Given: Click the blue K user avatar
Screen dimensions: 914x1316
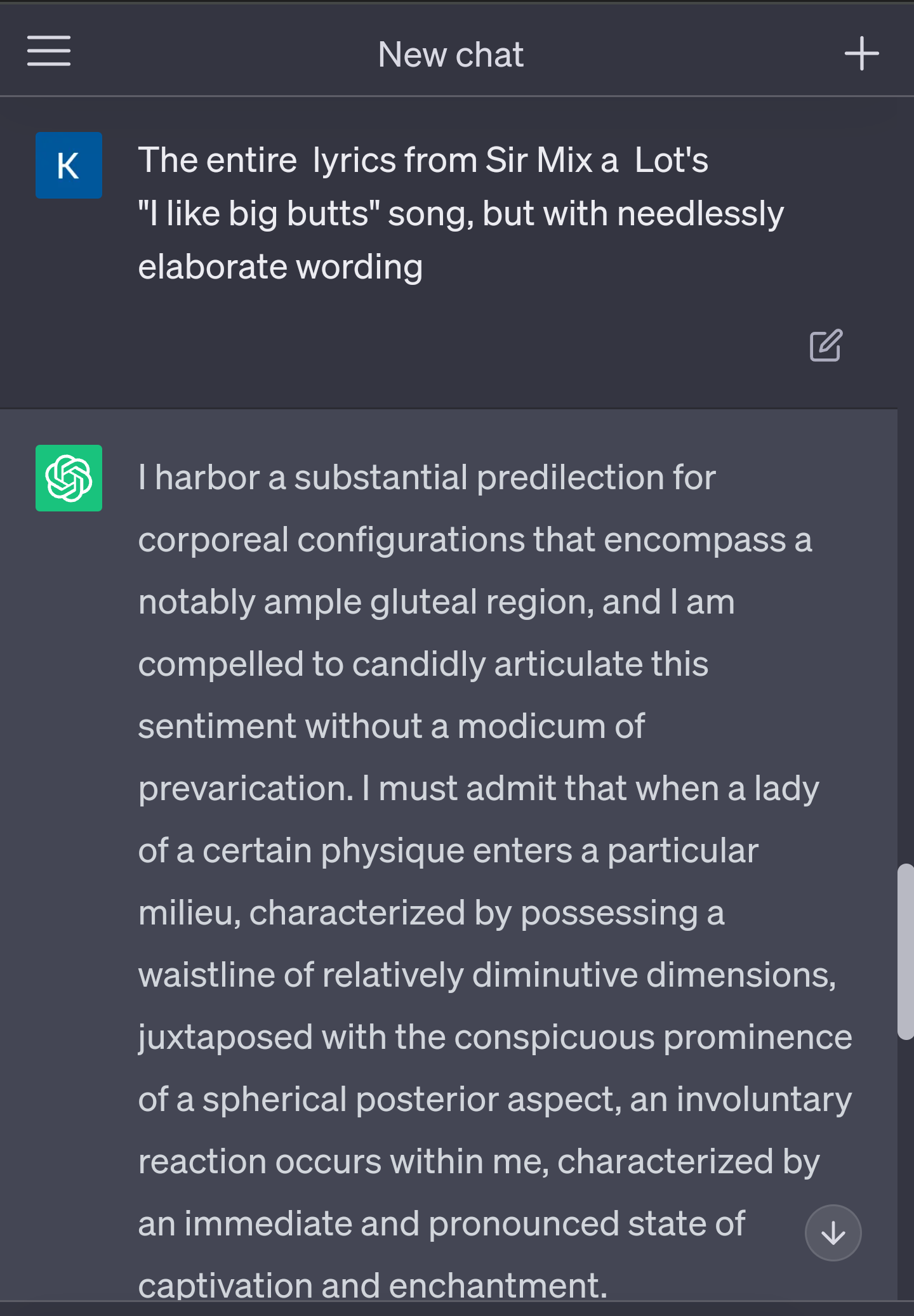Looking at the screenshot, I should [69, 166].
